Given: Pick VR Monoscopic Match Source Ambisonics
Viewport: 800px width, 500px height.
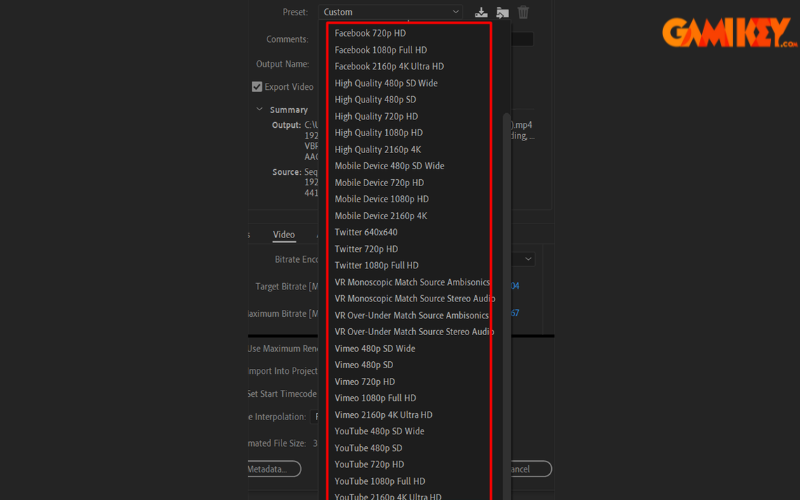Looking at the screenshot, I should tap(411, 282).
